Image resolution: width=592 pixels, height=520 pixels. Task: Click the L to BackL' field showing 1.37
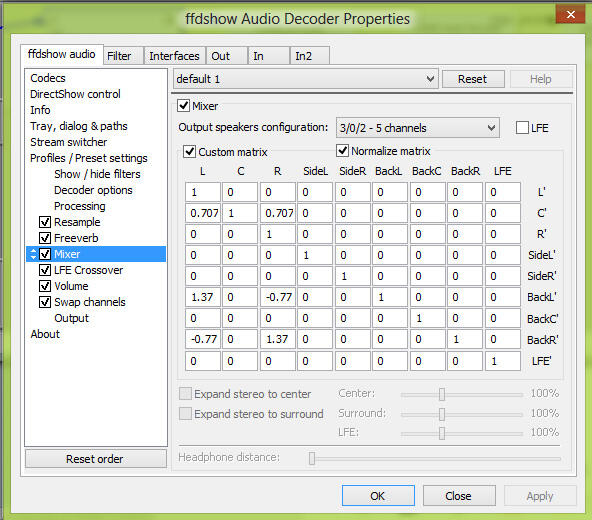(x=203, y=297)
